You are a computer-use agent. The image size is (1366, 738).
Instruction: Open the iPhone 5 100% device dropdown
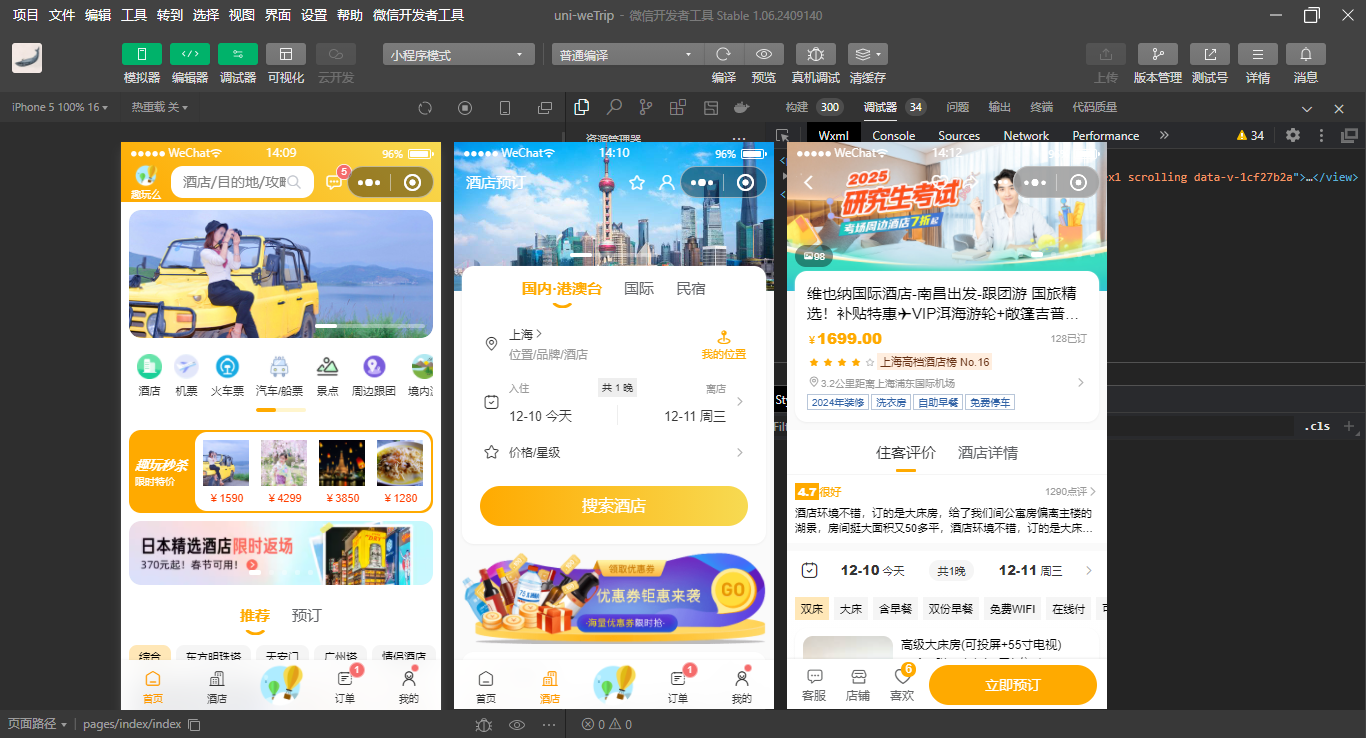pos(60,107)
